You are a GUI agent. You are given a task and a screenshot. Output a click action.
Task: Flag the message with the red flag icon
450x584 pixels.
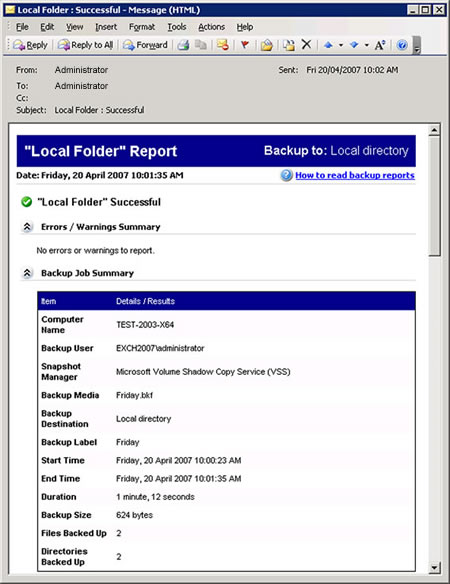(245, 45)
